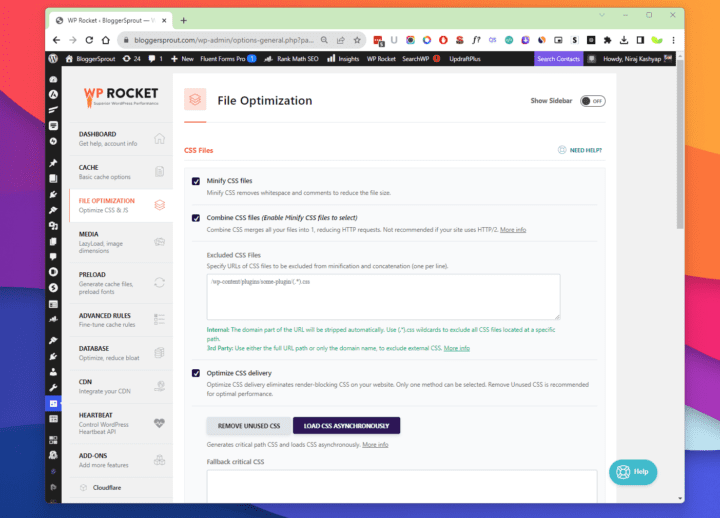Open Chrome's three-dot menu

pos(673,40)
